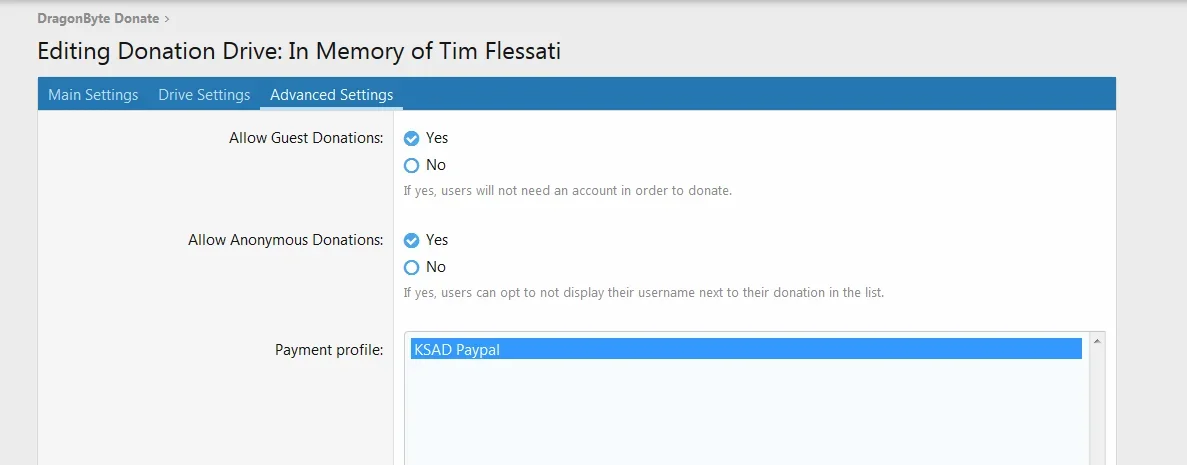Image resolution: width=1187 pixels, height=465 pixels.
Task: Click the guest donations account hint text
Action: pos(567,190)
